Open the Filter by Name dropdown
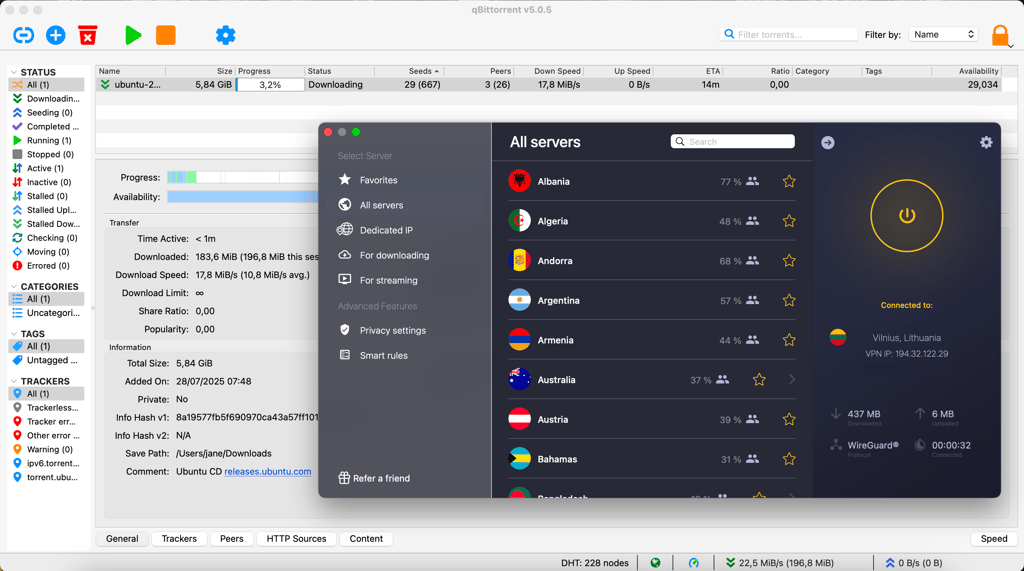The width and height of the screenshot is (1024, 571). (x=943, y=35)
